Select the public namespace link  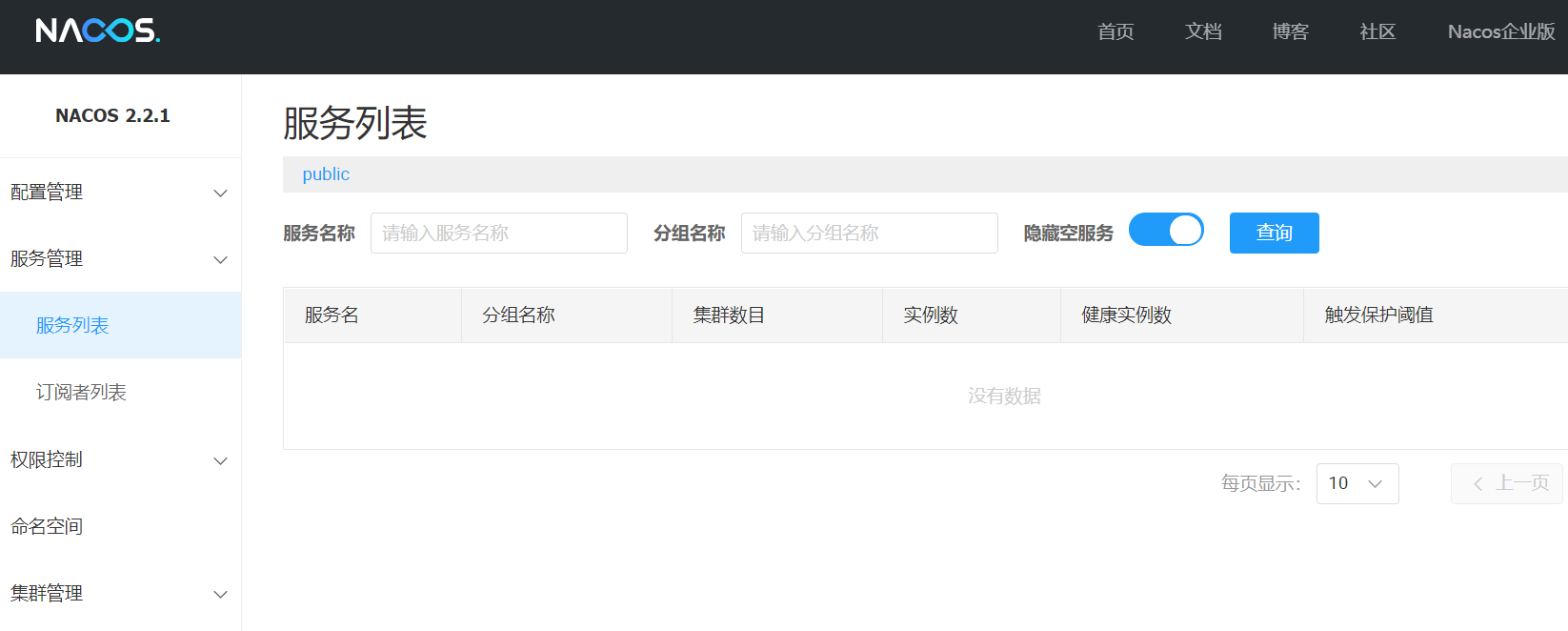pyautogui.click(x=326, y=174)
